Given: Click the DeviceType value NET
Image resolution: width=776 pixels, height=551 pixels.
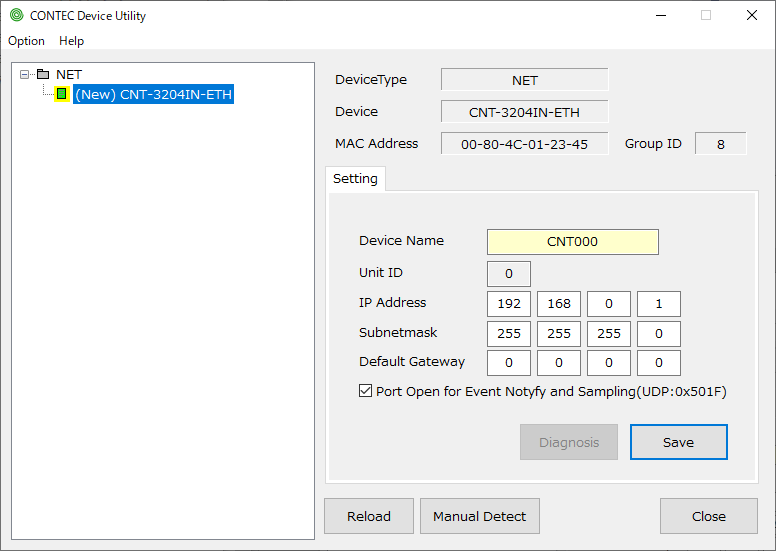Looking at the screenshot, I should 525,80.
